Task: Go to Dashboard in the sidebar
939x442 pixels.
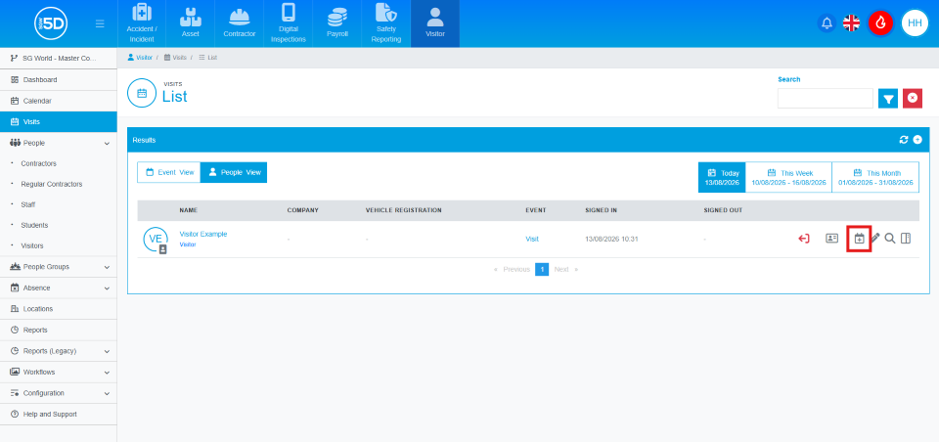Action: 59,80
